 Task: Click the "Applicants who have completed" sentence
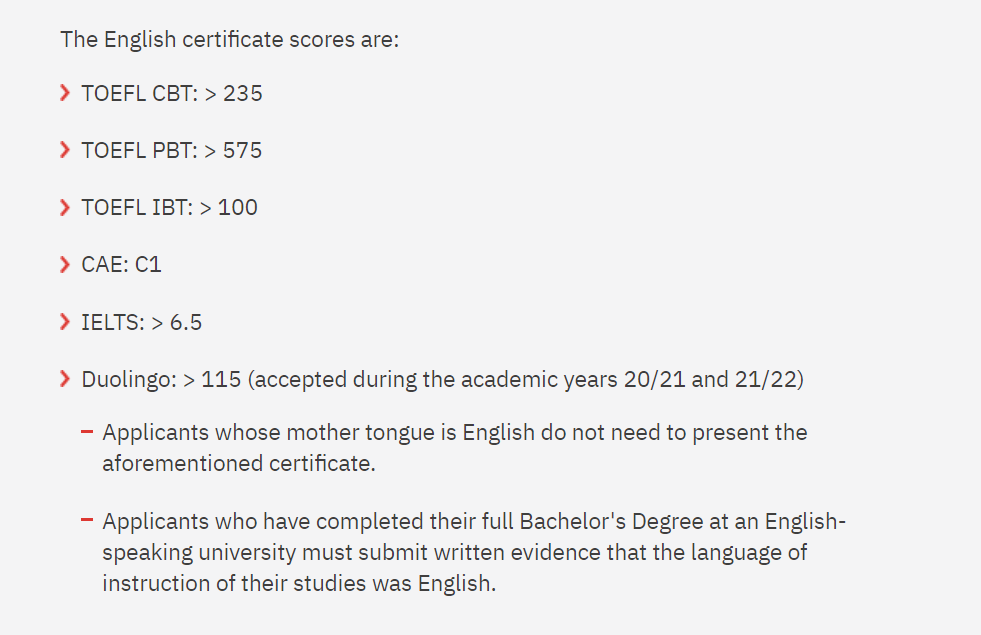click(474, 552)
